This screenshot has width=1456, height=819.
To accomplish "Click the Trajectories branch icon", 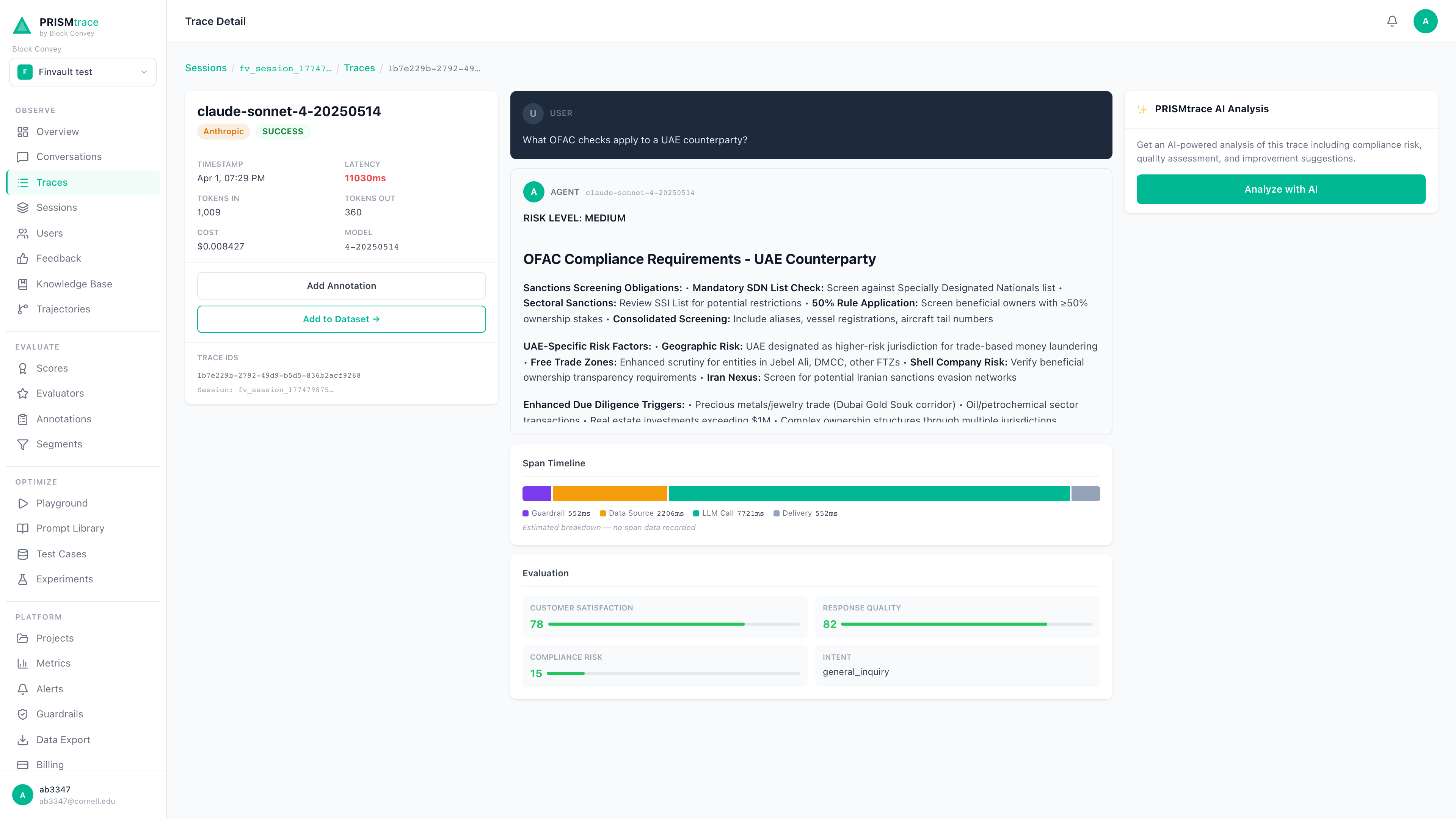I will coord(23,309).
